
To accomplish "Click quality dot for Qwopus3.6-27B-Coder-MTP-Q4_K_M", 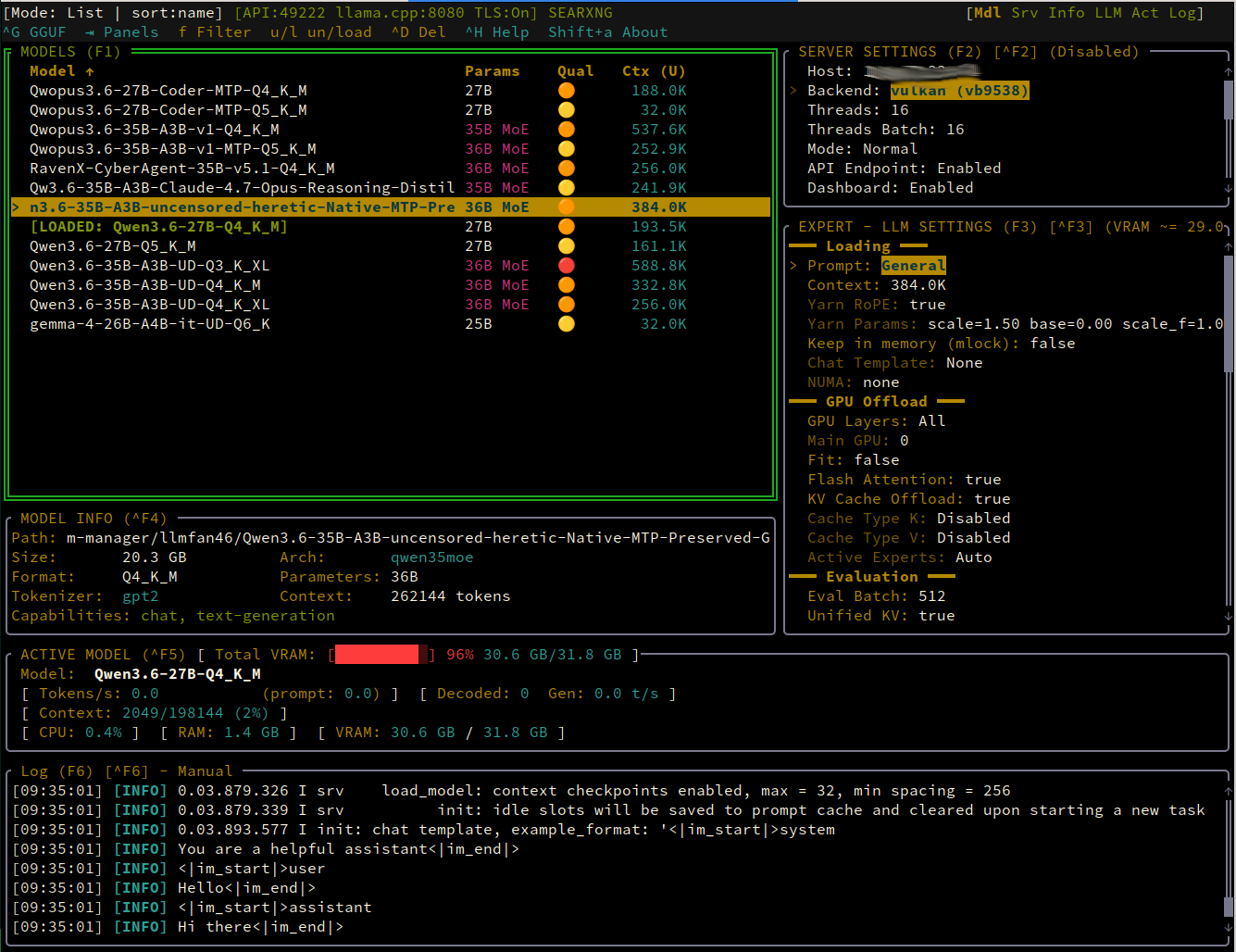I will point(566,91).
